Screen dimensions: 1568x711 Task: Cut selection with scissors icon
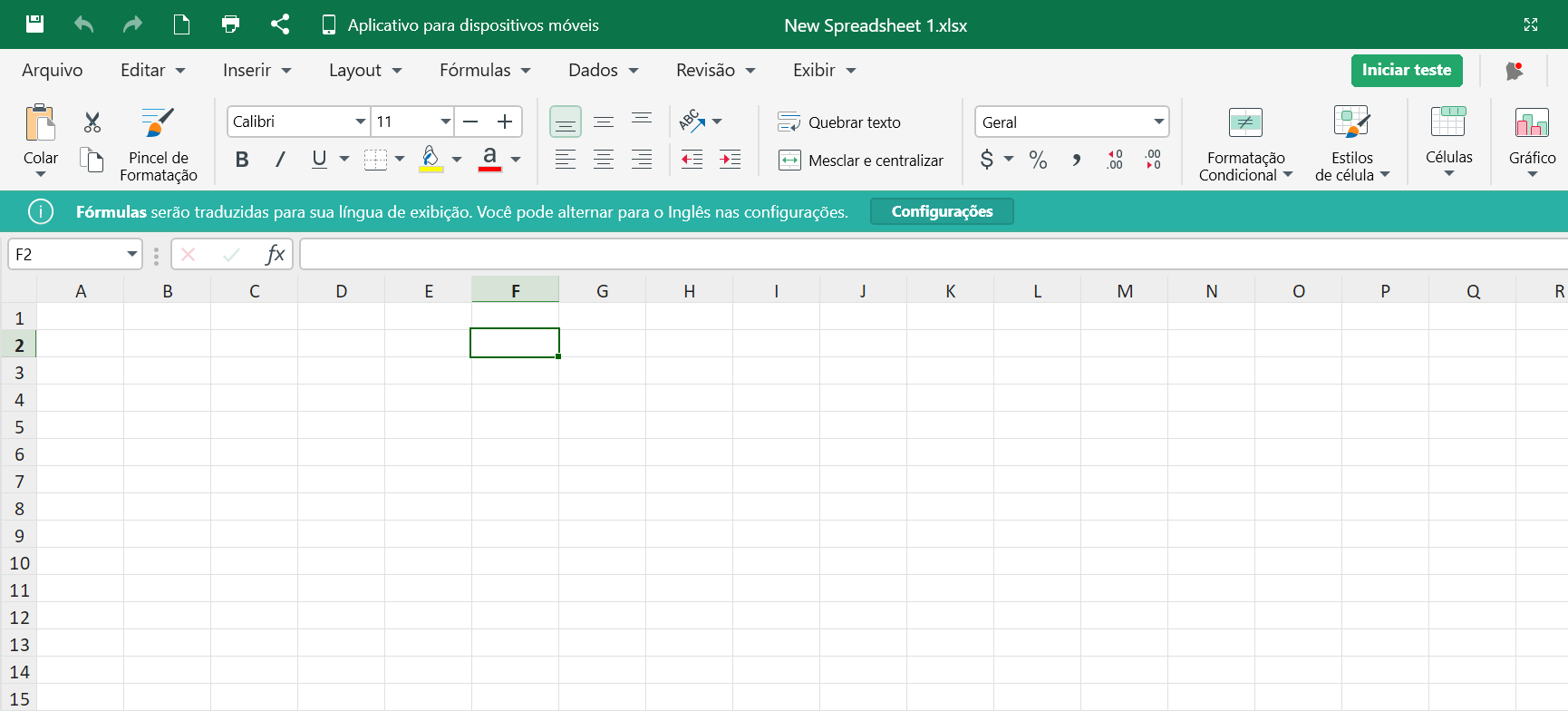[x=92, y=122]
